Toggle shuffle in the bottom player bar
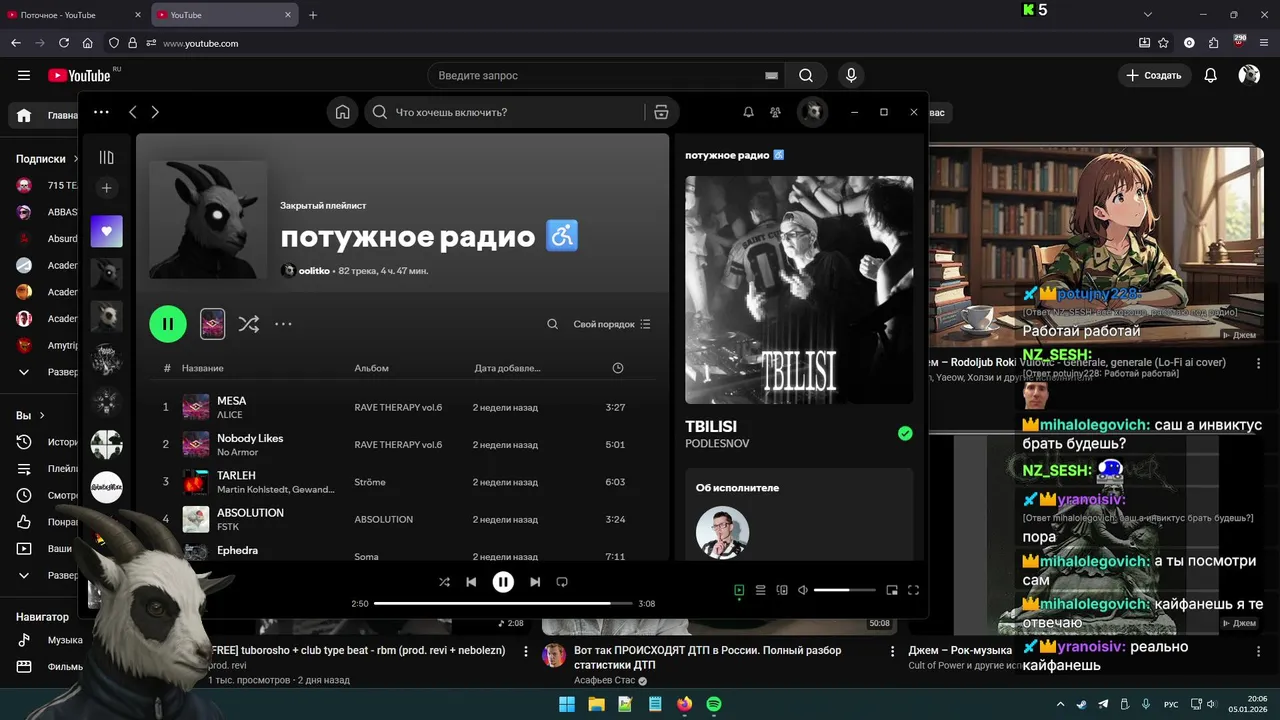This screenshot has width=1280, height=720. tap(444, 582)
